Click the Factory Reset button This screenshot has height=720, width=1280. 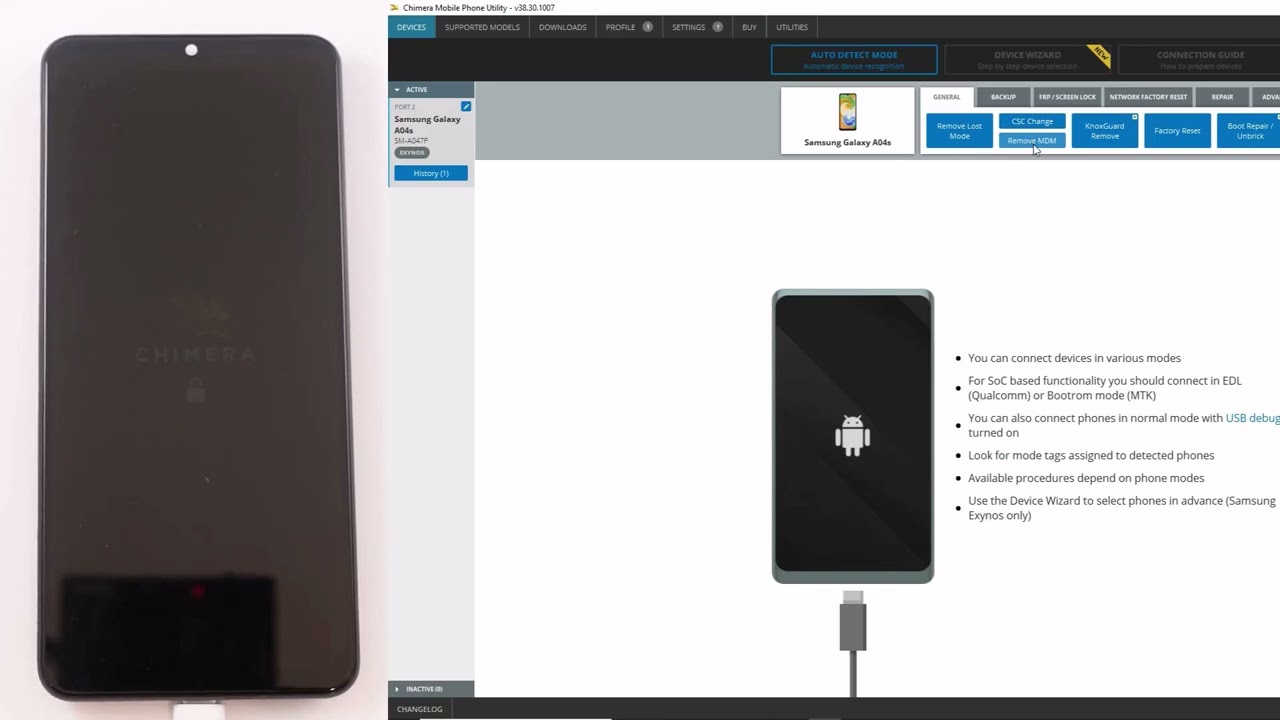tap(1177, 131)
